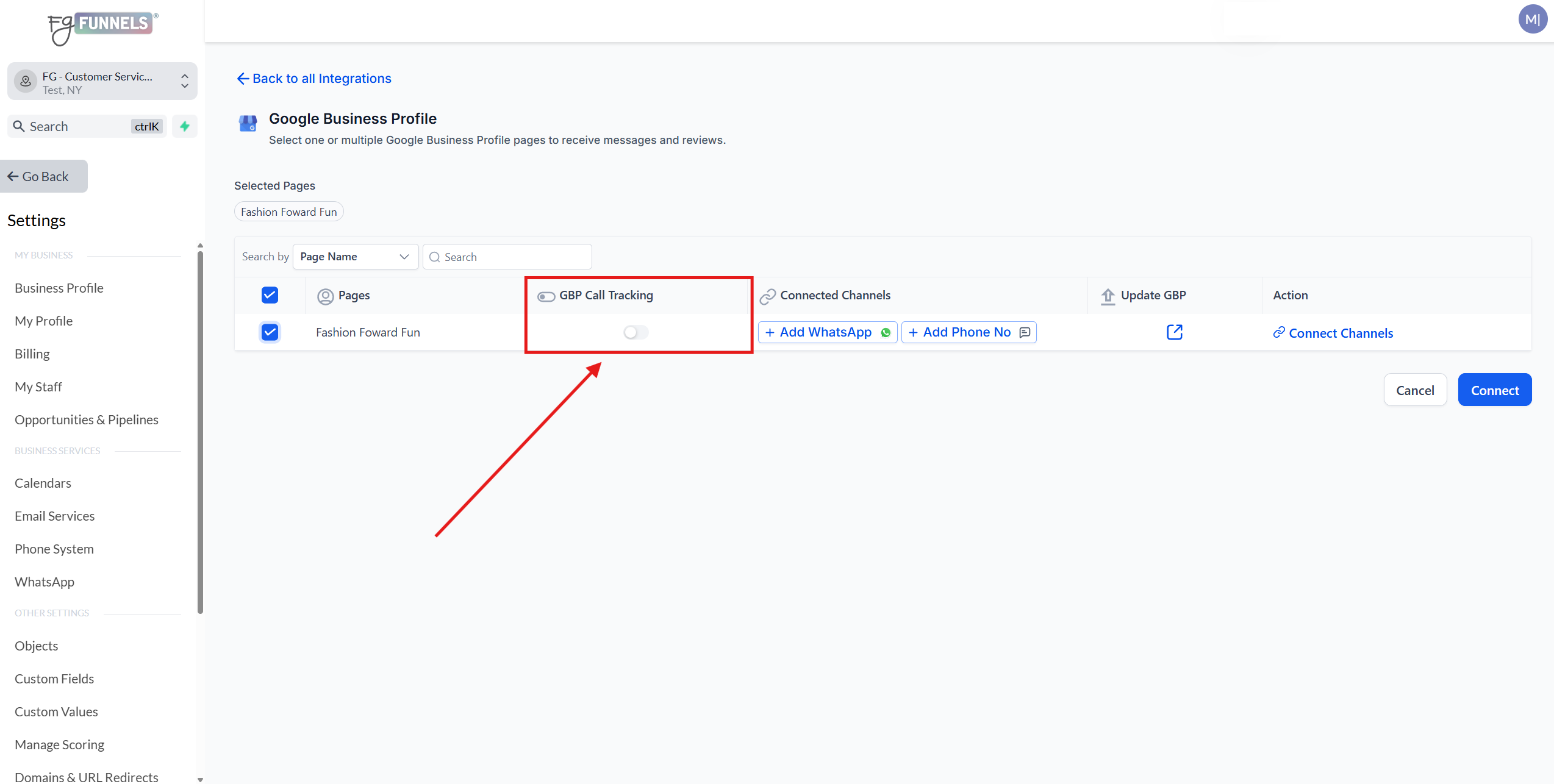Click the Google Business Profile store icon
The image size is (1554, 784).
point(248,123)
